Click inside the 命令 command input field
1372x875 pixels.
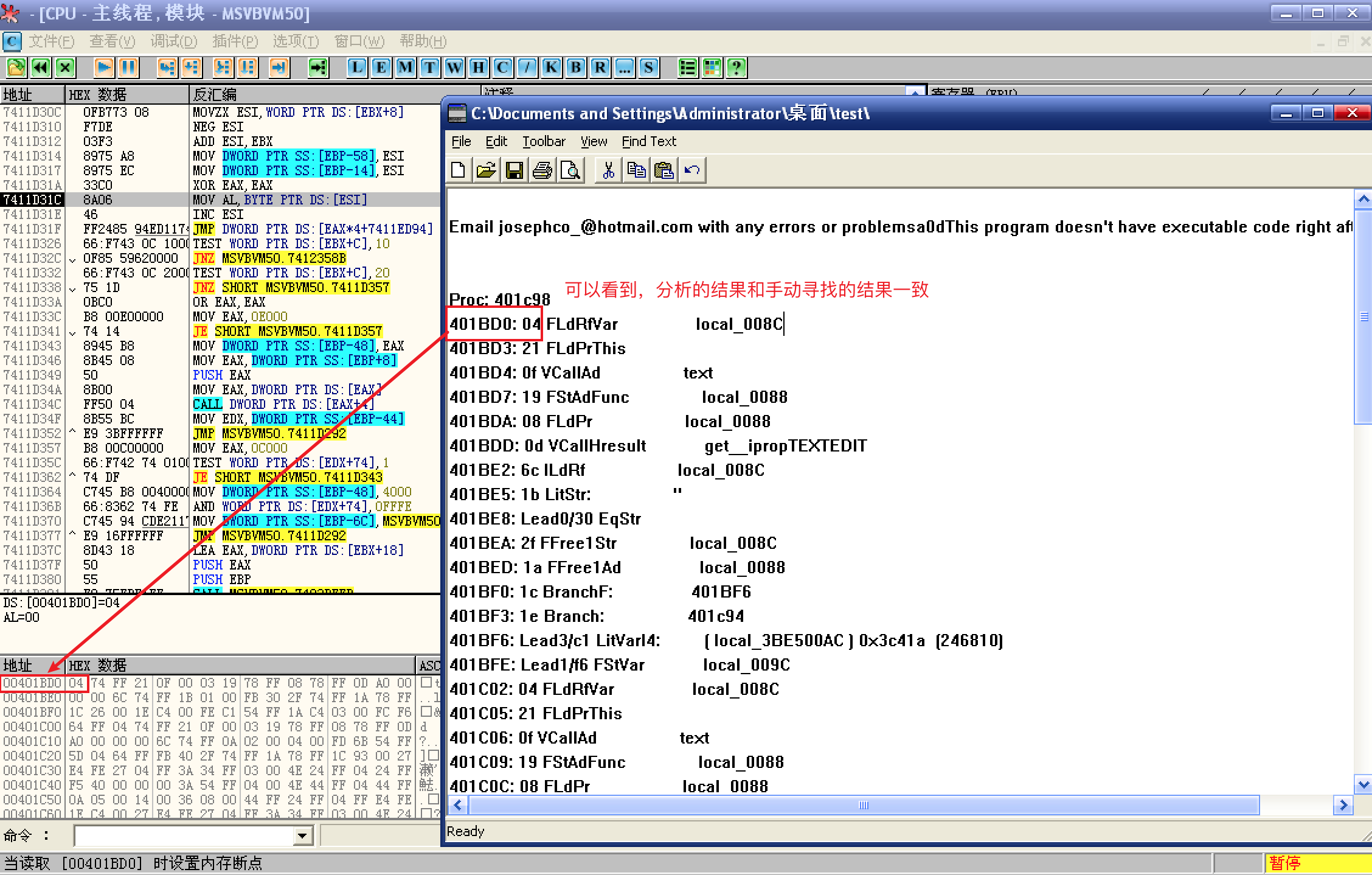point(182,835)
